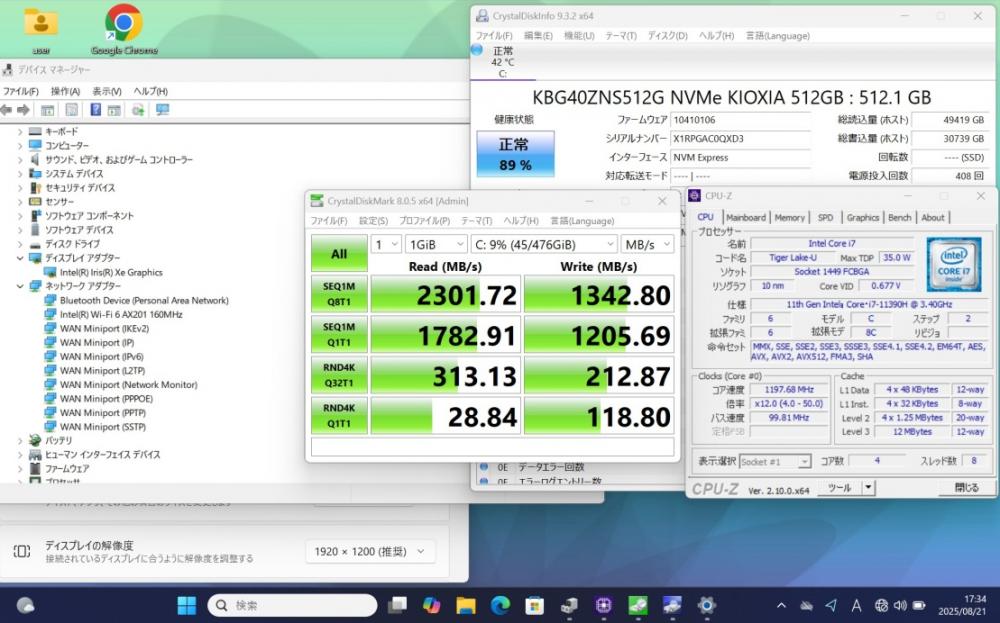Collapse the ディスプレイ アダプター node
The width and height of the screenshot is (1000, 623).
tap(20, 258)
